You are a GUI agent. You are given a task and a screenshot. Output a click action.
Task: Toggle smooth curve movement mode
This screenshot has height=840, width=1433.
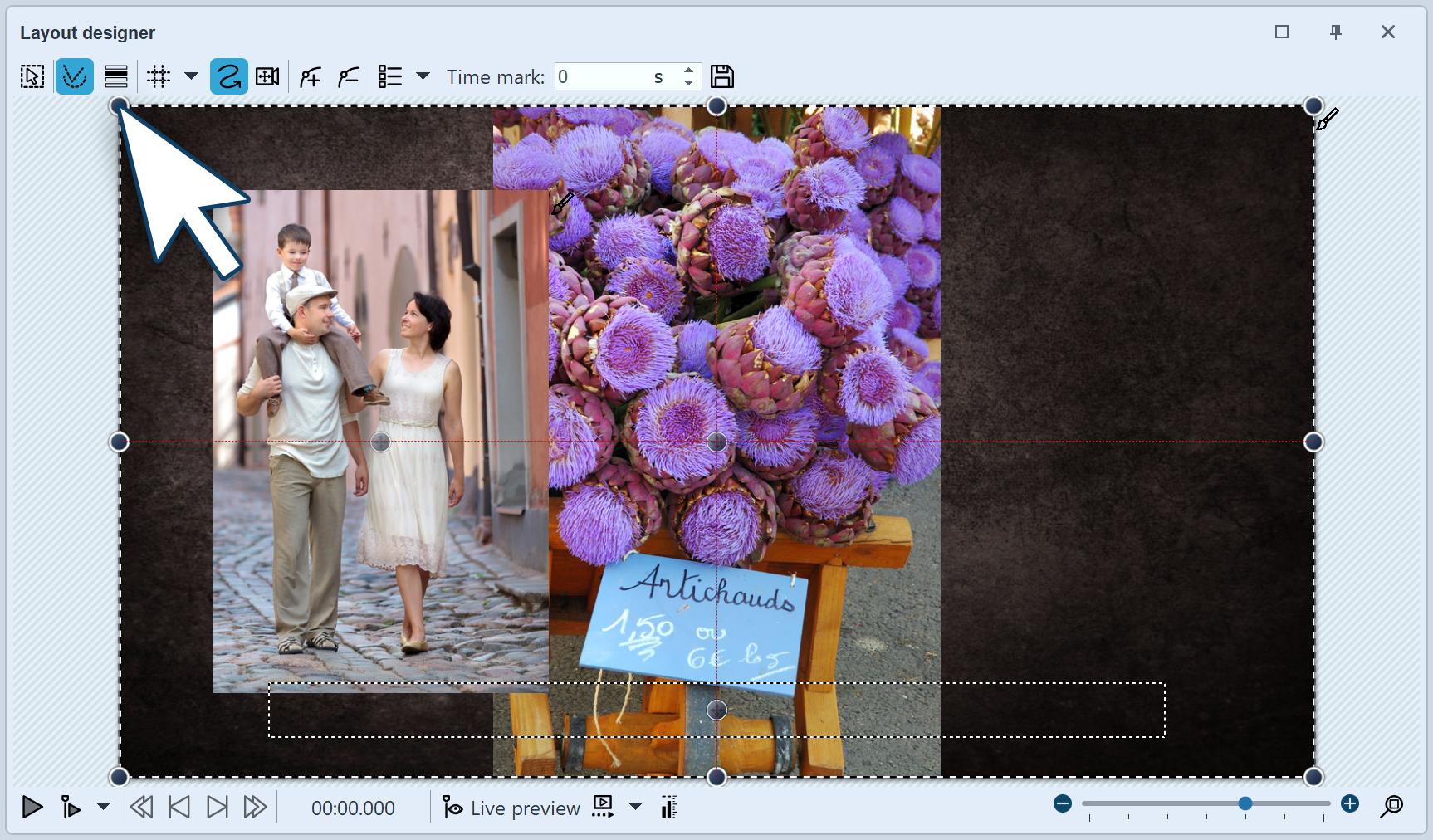tap(228, 76)
